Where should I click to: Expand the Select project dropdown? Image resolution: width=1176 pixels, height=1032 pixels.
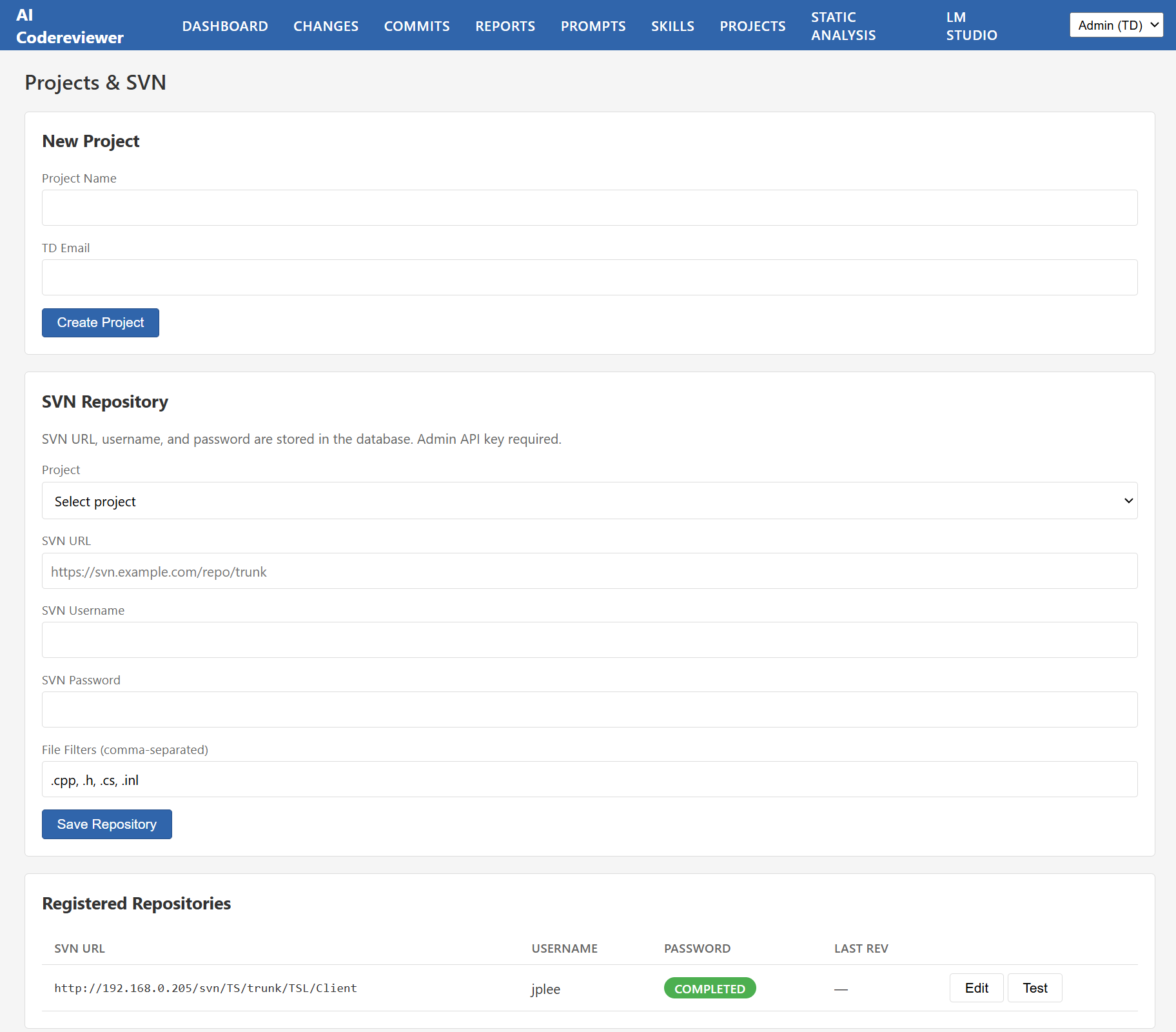point(589,501)
